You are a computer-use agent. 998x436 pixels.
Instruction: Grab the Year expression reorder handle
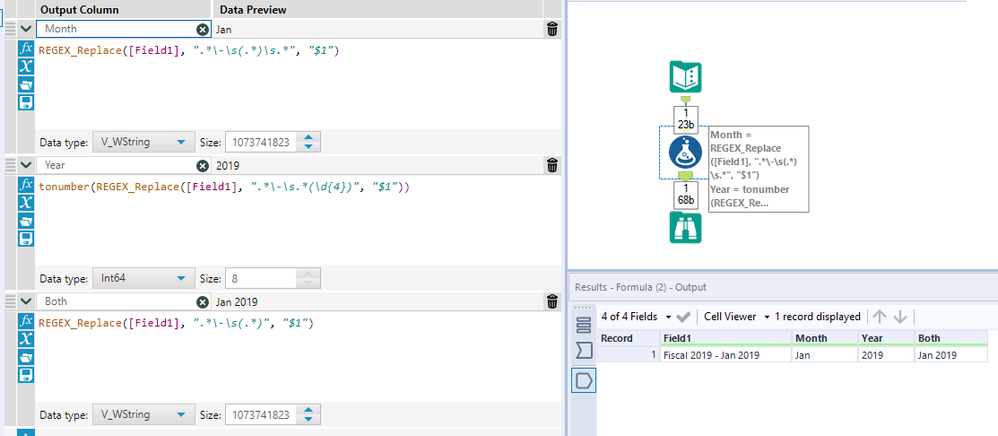point(10,165)
